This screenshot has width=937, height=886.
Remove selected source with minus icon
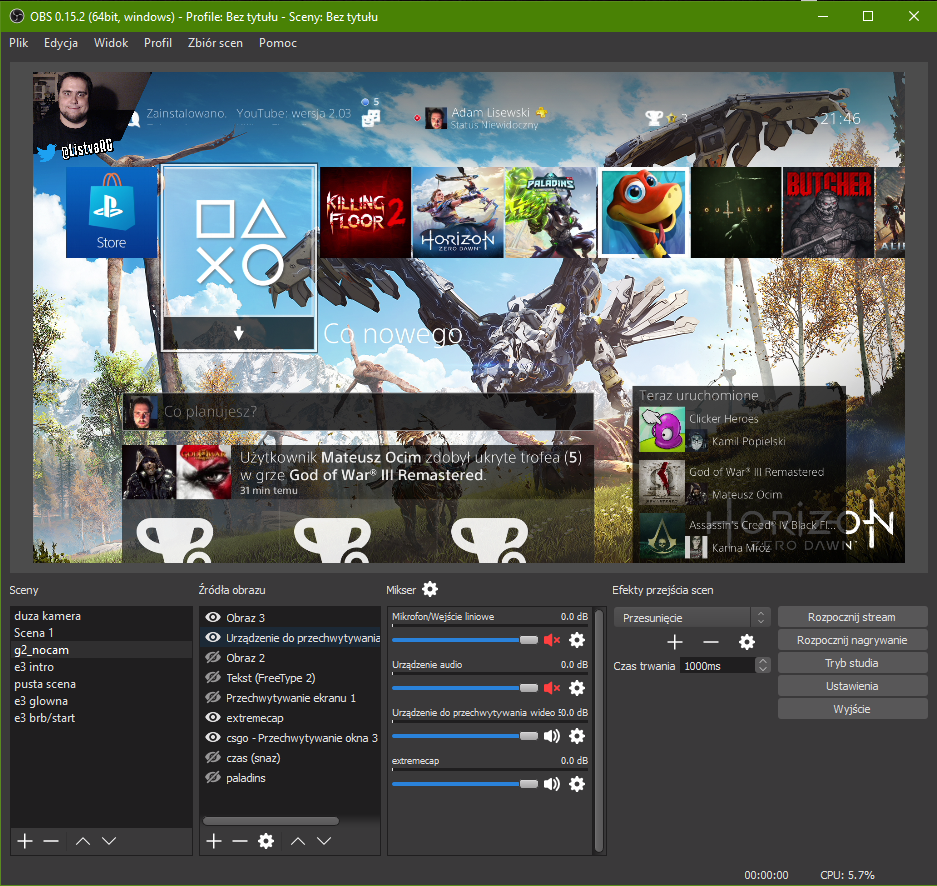click(x=240, y=841)
